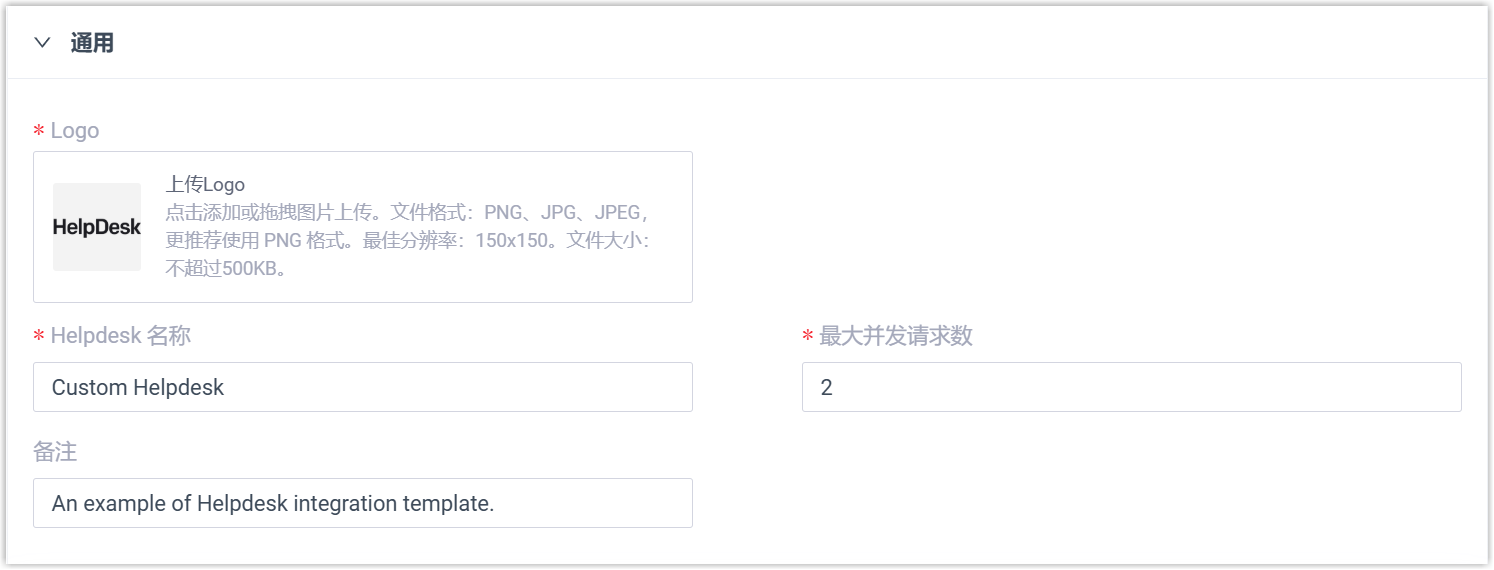Click the 不超过500KB size limit text

[x=226, y=269]
